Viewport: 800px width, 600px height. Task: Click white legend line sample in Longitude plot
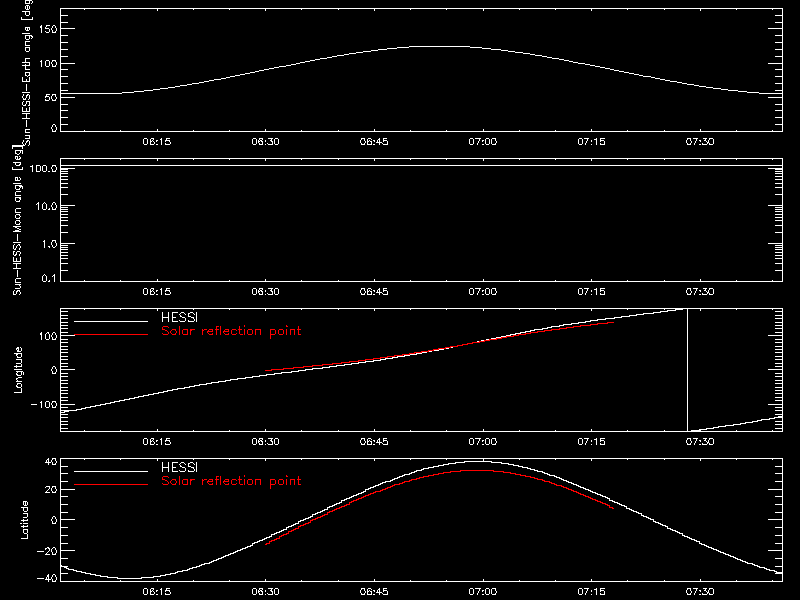pyautogui.click(x=111, y=321)
